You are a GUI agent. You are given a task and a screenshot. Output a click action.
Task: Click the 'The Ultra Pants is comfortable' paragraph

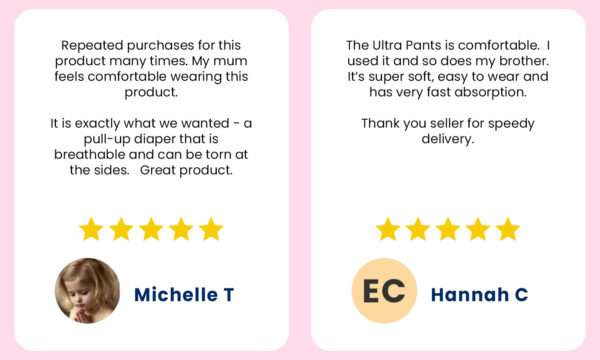448,69
